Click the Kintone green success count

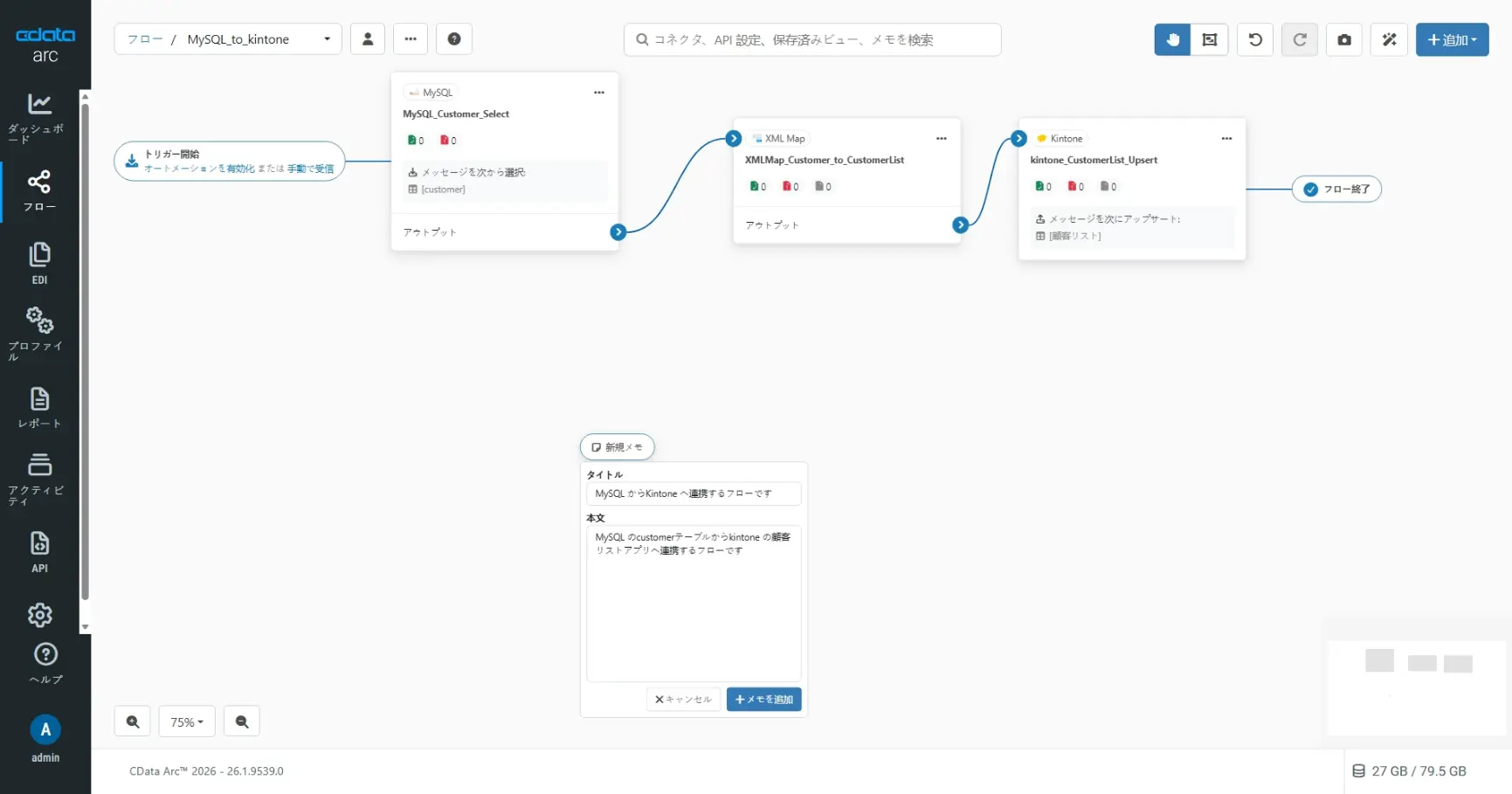[x=1043, y=187]
